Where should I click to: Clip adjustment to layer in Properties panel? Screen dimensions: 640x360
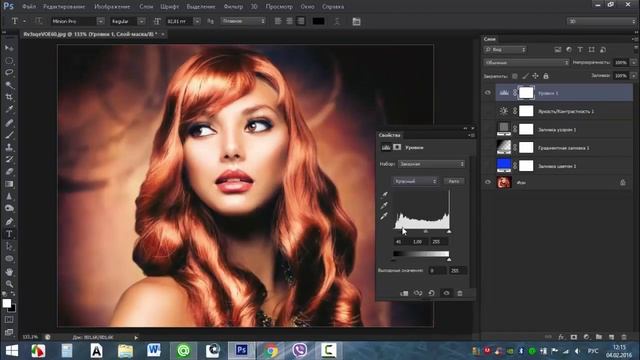pos(404,293)
